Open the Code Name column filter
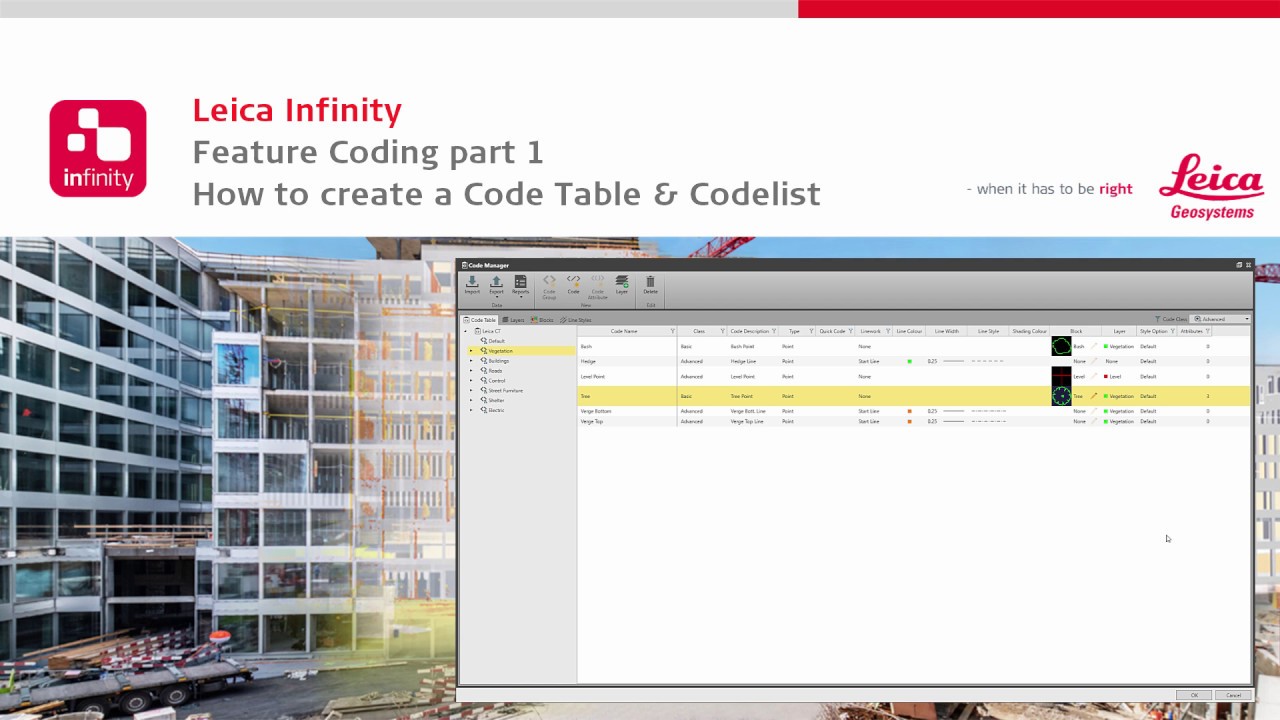 pyautogui.click(x=672, y=331)
